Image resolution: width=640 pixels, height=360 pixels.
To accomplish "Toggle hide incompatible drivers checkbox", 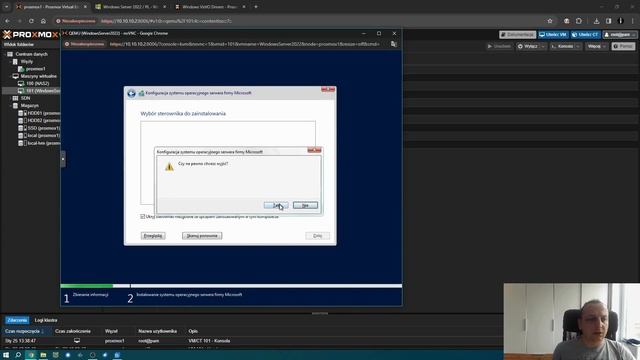I will [x=142, y=217].
